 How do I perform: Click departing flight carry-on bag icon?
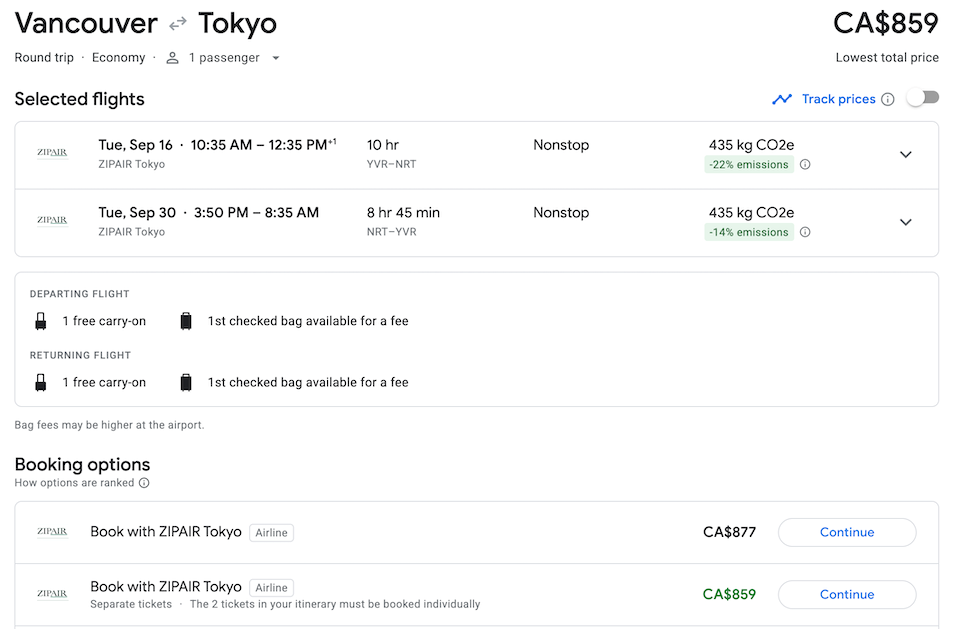(x=40, y=321)
